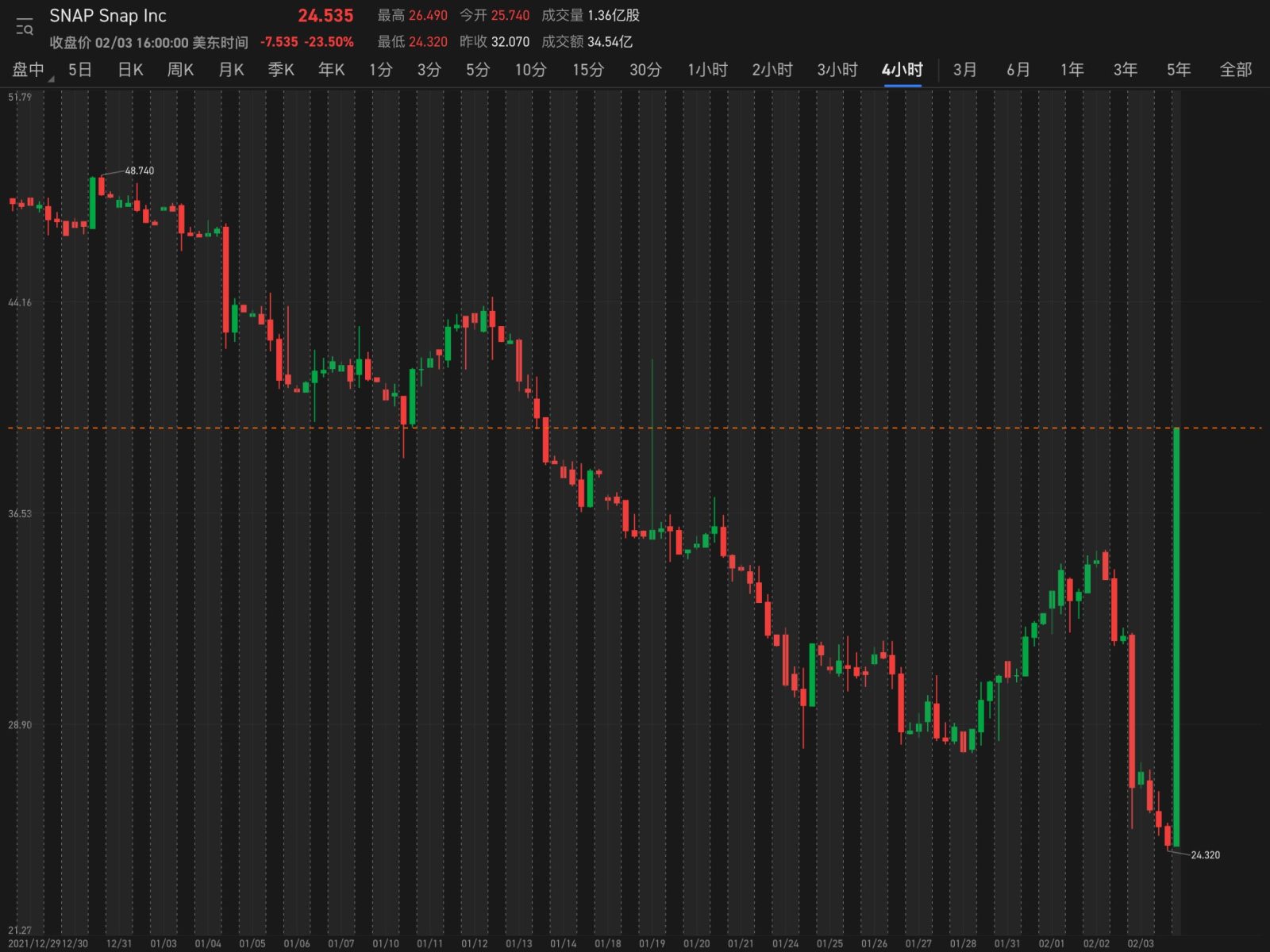The image size is (1270, 952).
Task: Switch to the 5分 interval
Action: 478,70
